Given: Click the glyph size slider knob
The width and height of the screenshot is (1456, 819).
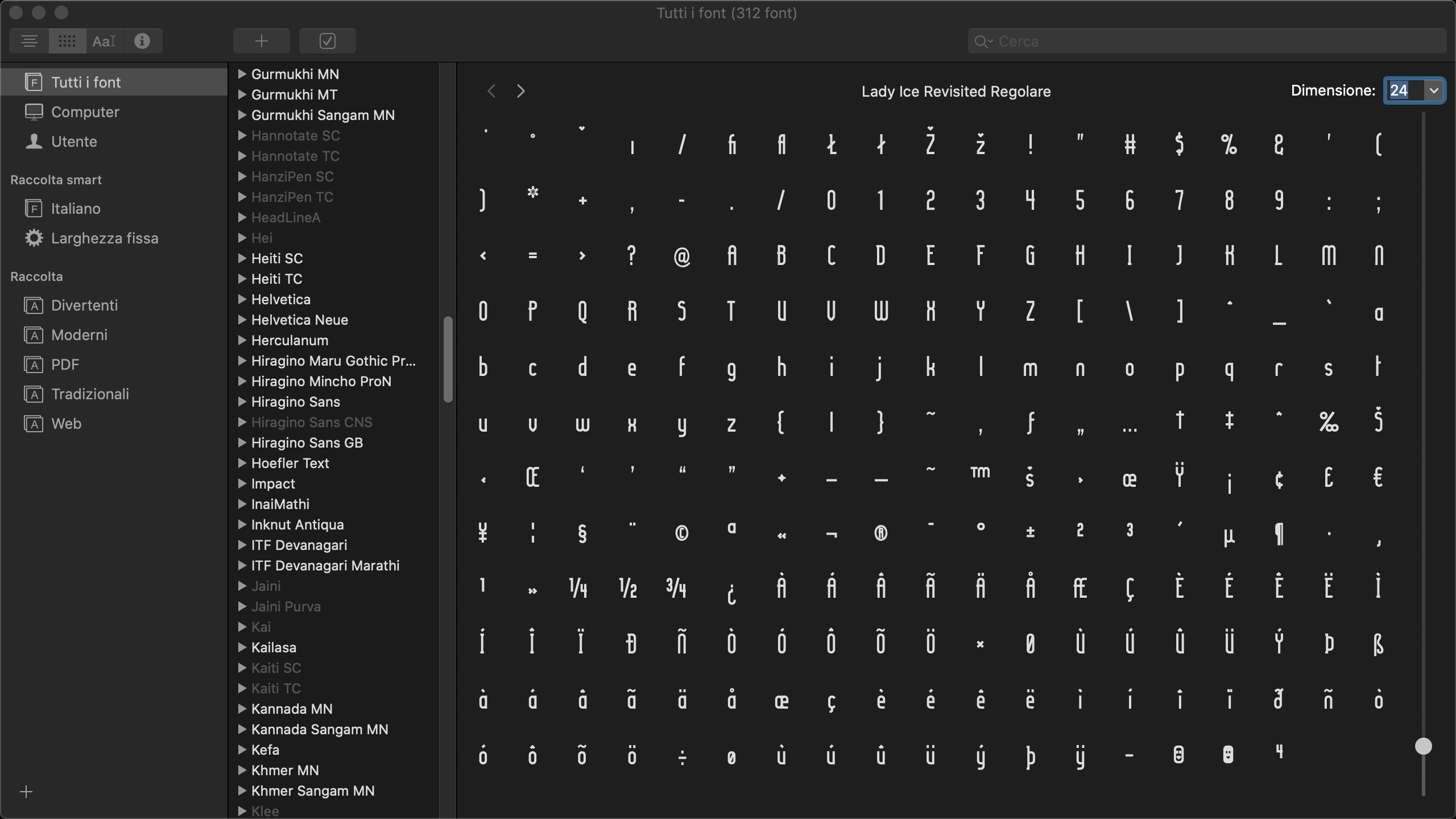Looking at the screenshot, I should click(1423, 746).
